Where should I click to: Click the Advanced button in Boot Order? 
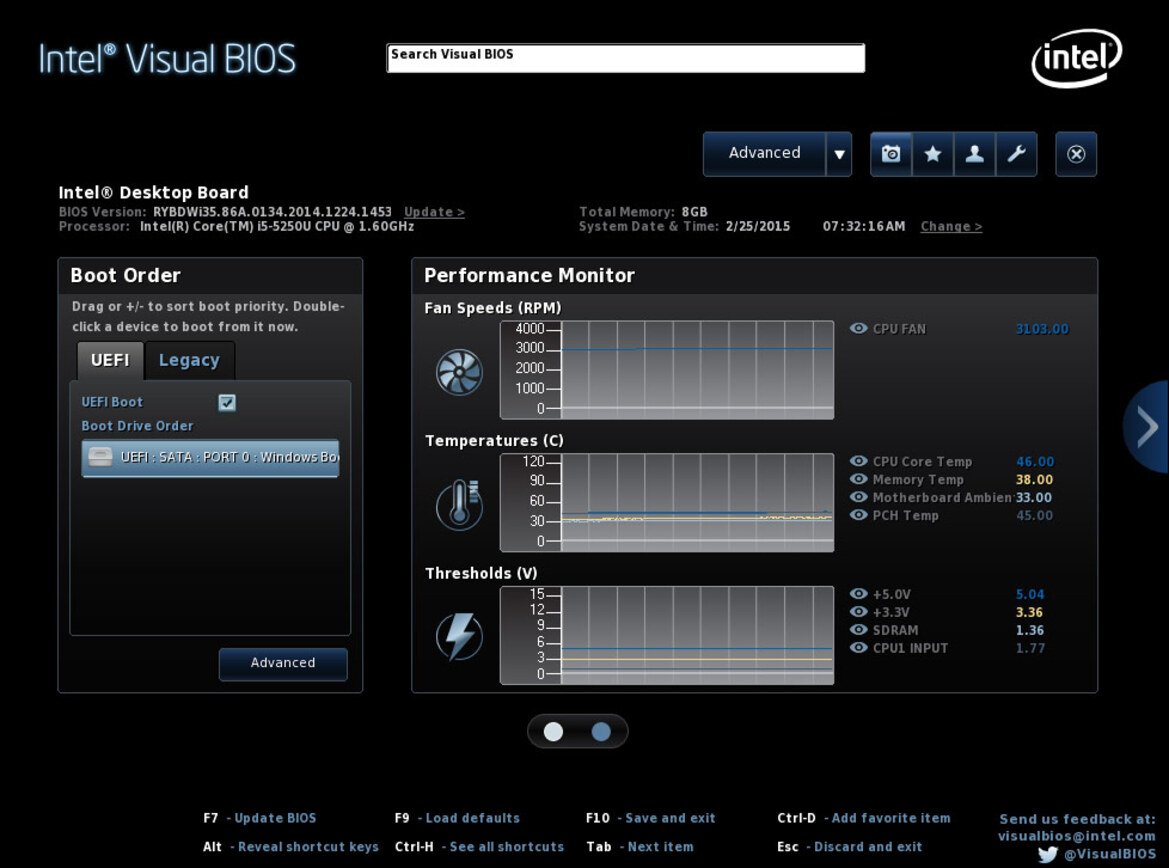tap(283, 663)
